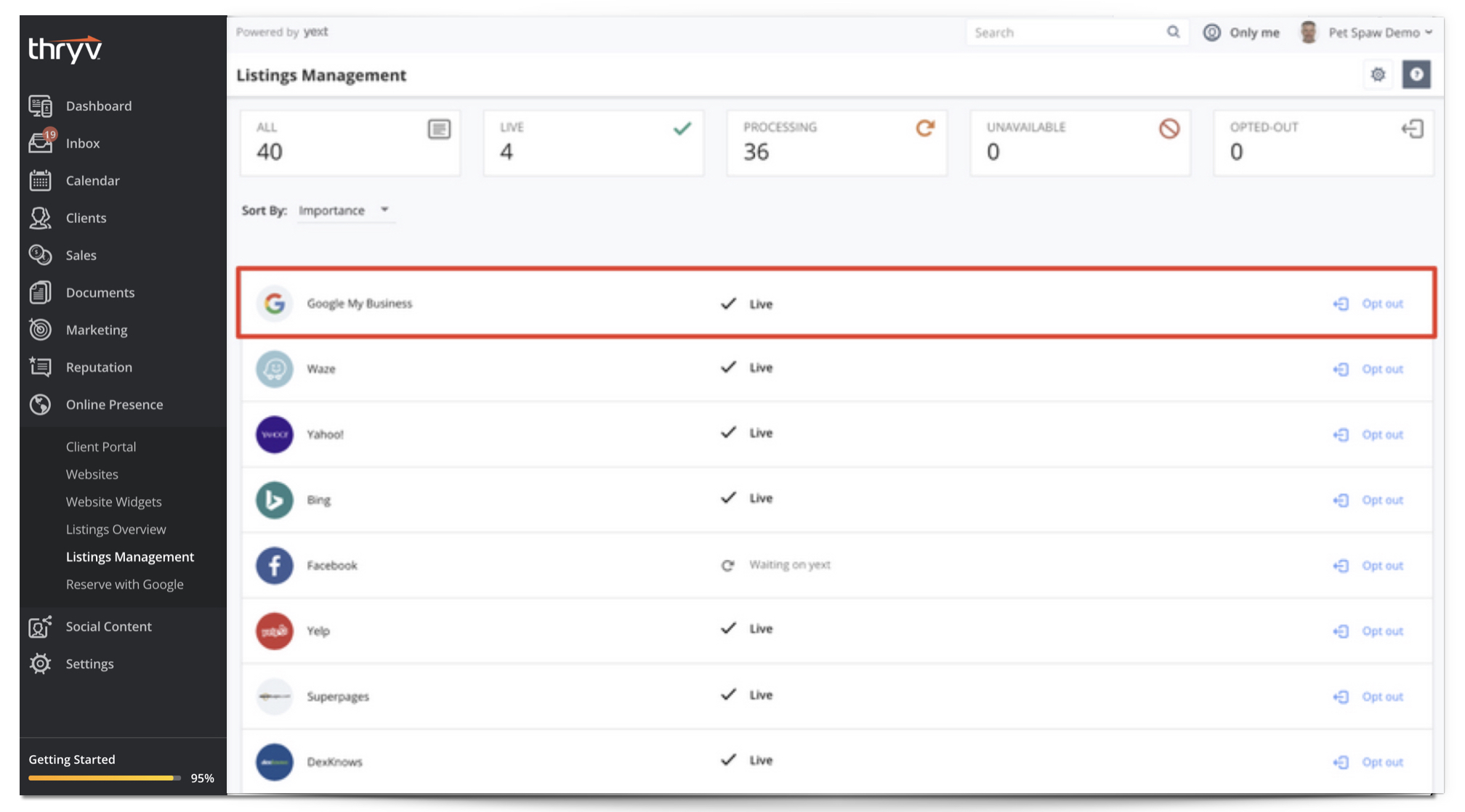Open Reserve with Google submenu item

click(125, 585)
